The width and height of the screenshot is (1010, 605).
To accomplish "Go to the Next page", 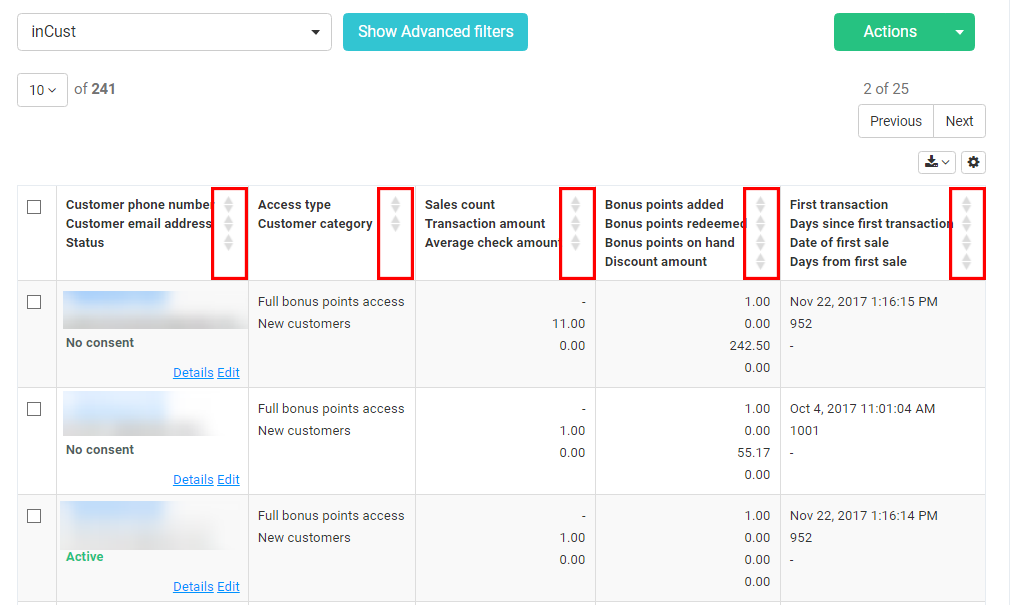I will coord(959,121).
